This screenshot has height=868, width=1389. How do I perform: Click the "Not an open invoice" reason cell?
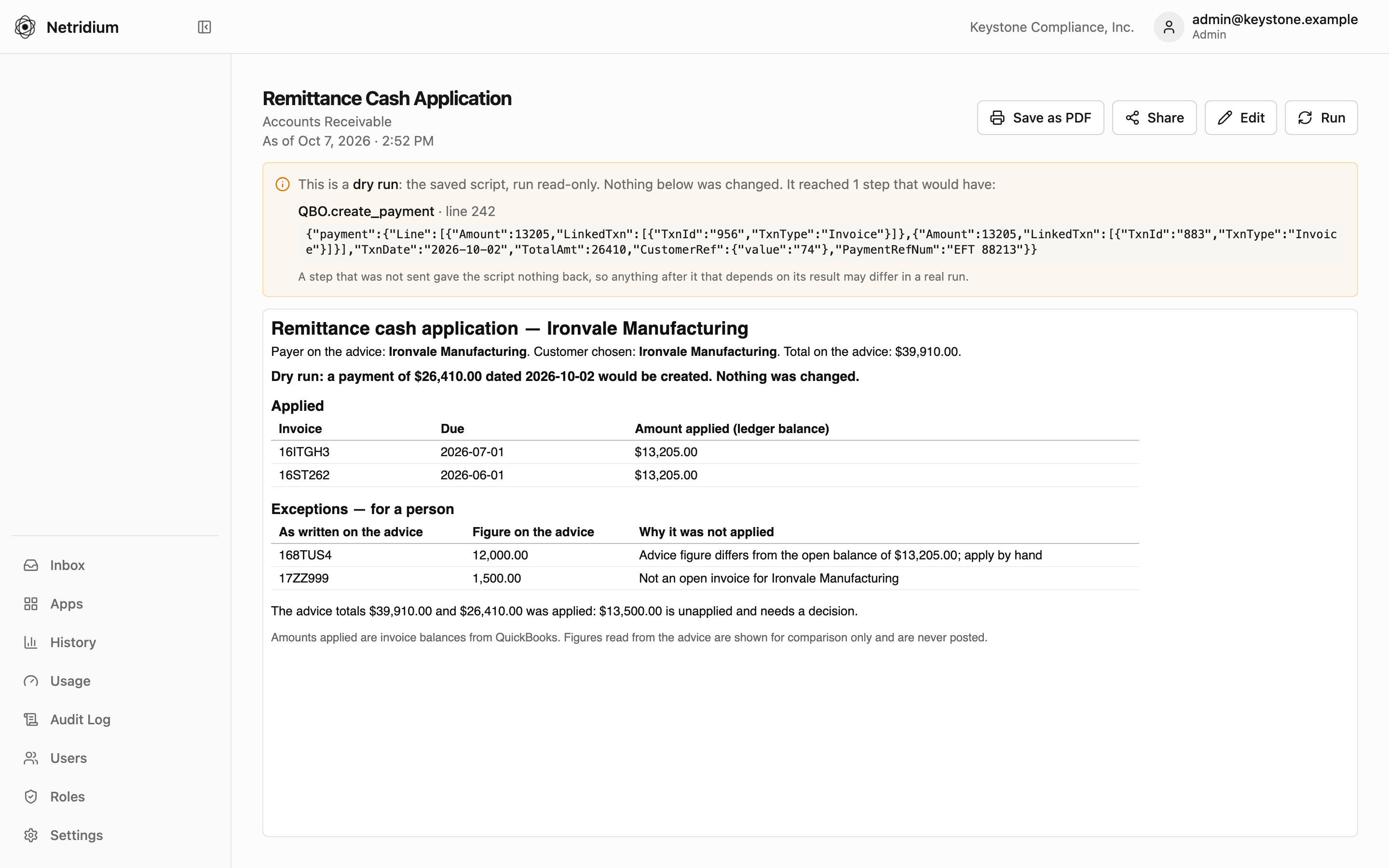coord(769,578)
